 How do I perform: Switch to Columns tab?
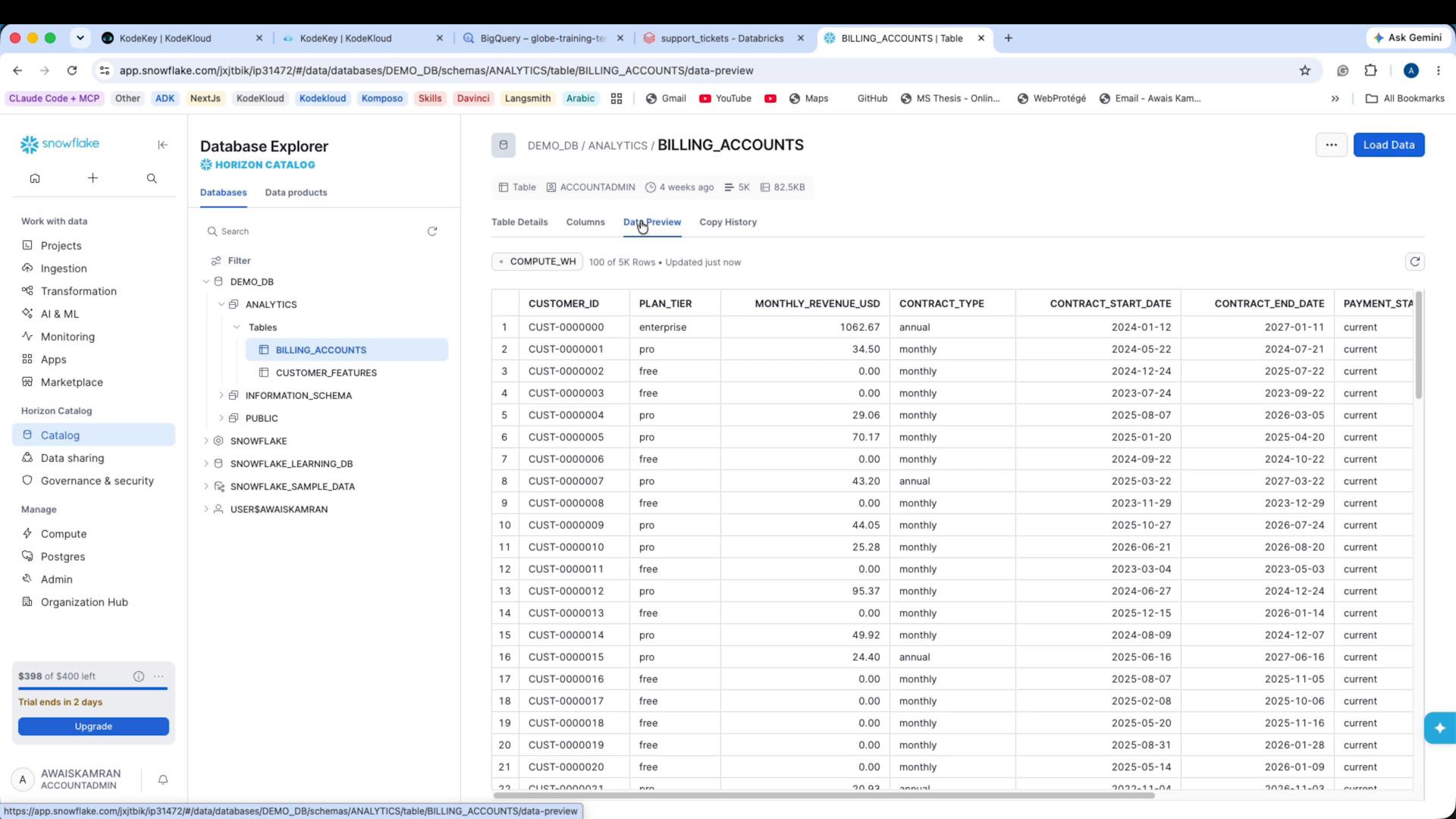click(585, 222)
